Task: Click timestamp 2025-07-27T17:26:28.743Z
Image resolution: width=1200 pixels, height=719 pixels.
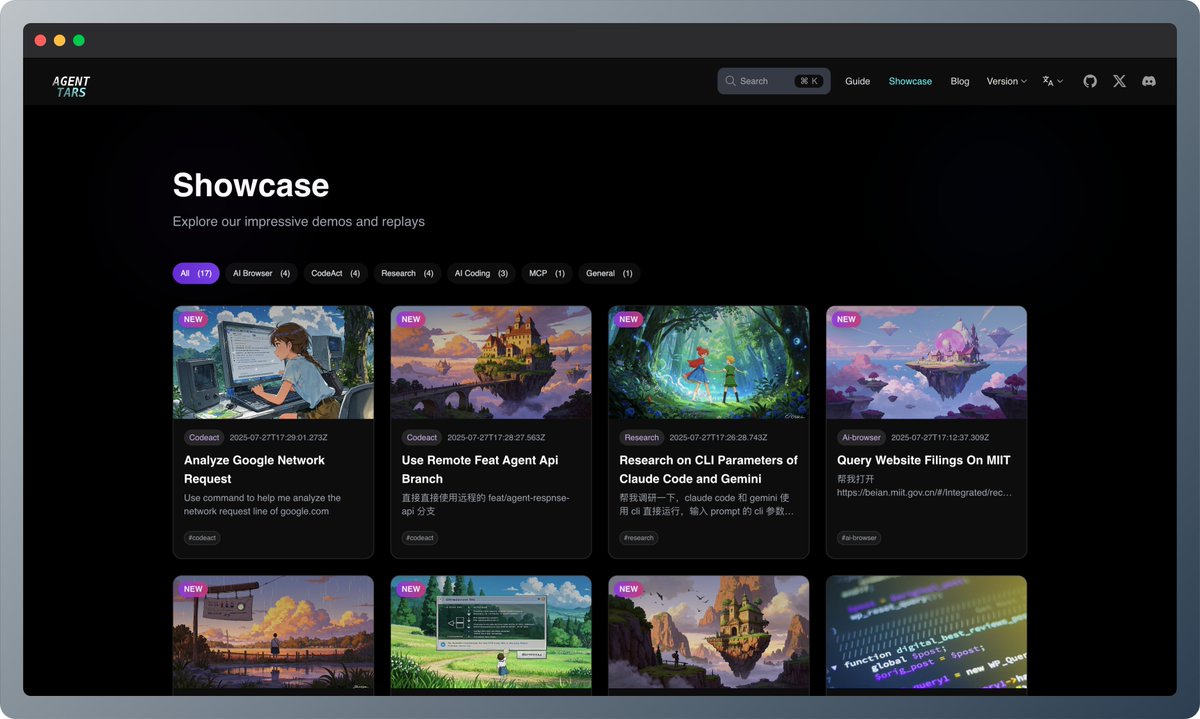Action: pyautogui.click(x=718, y=437)
